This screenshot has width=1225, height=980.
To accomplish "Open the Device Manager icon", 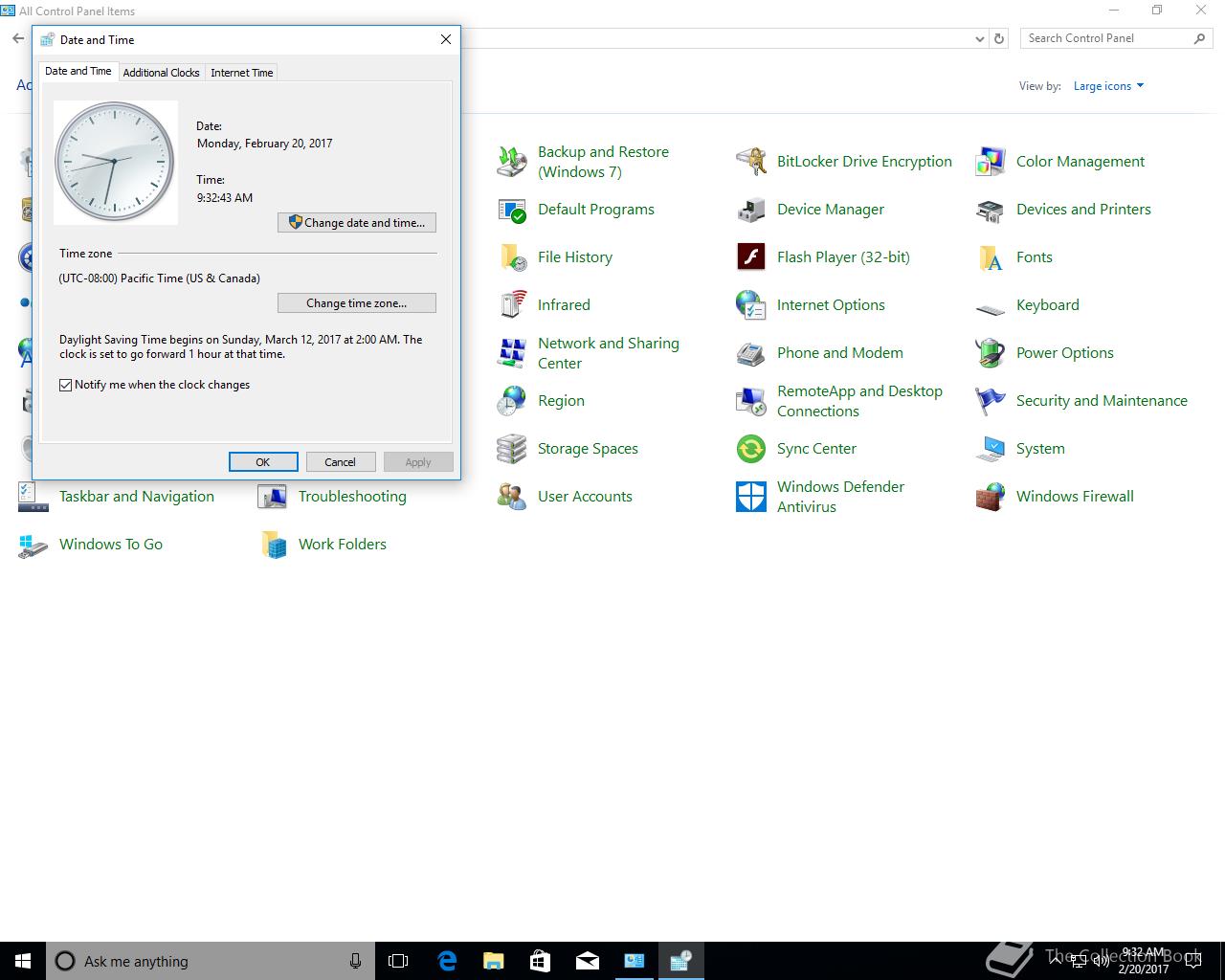I will [x=751, y=210].
